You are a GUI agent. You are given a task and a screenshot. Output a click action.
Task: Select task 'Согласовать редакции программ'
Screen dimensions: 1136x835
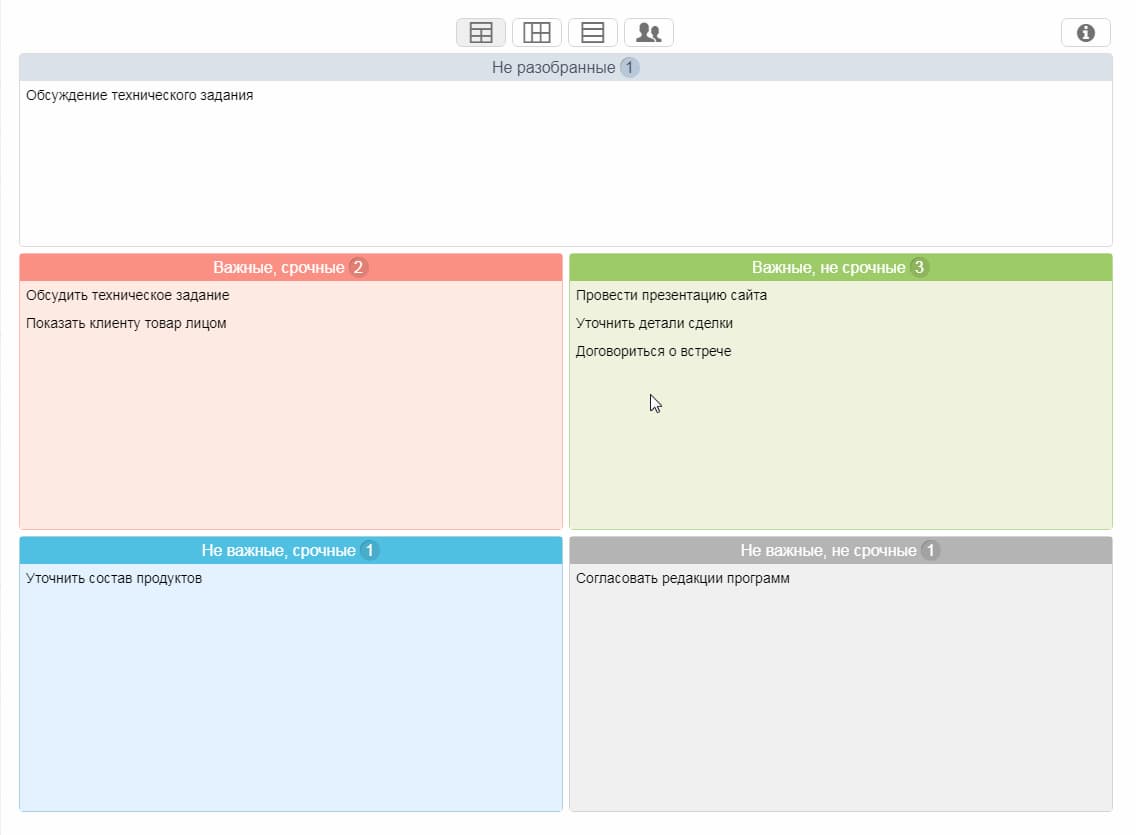click(x=682, y=579)
